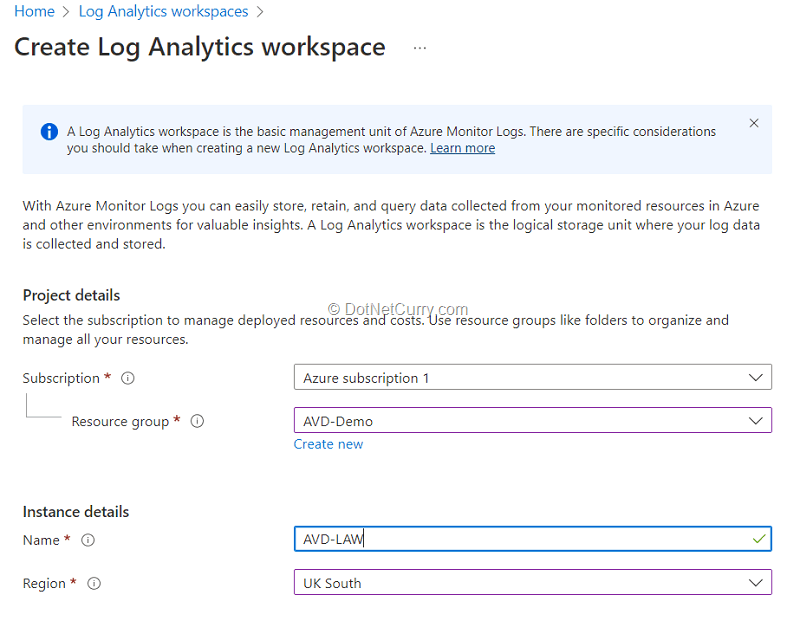800x621 pixels.
Task: Show the Name field info icon
Action: tap(88, 540)
